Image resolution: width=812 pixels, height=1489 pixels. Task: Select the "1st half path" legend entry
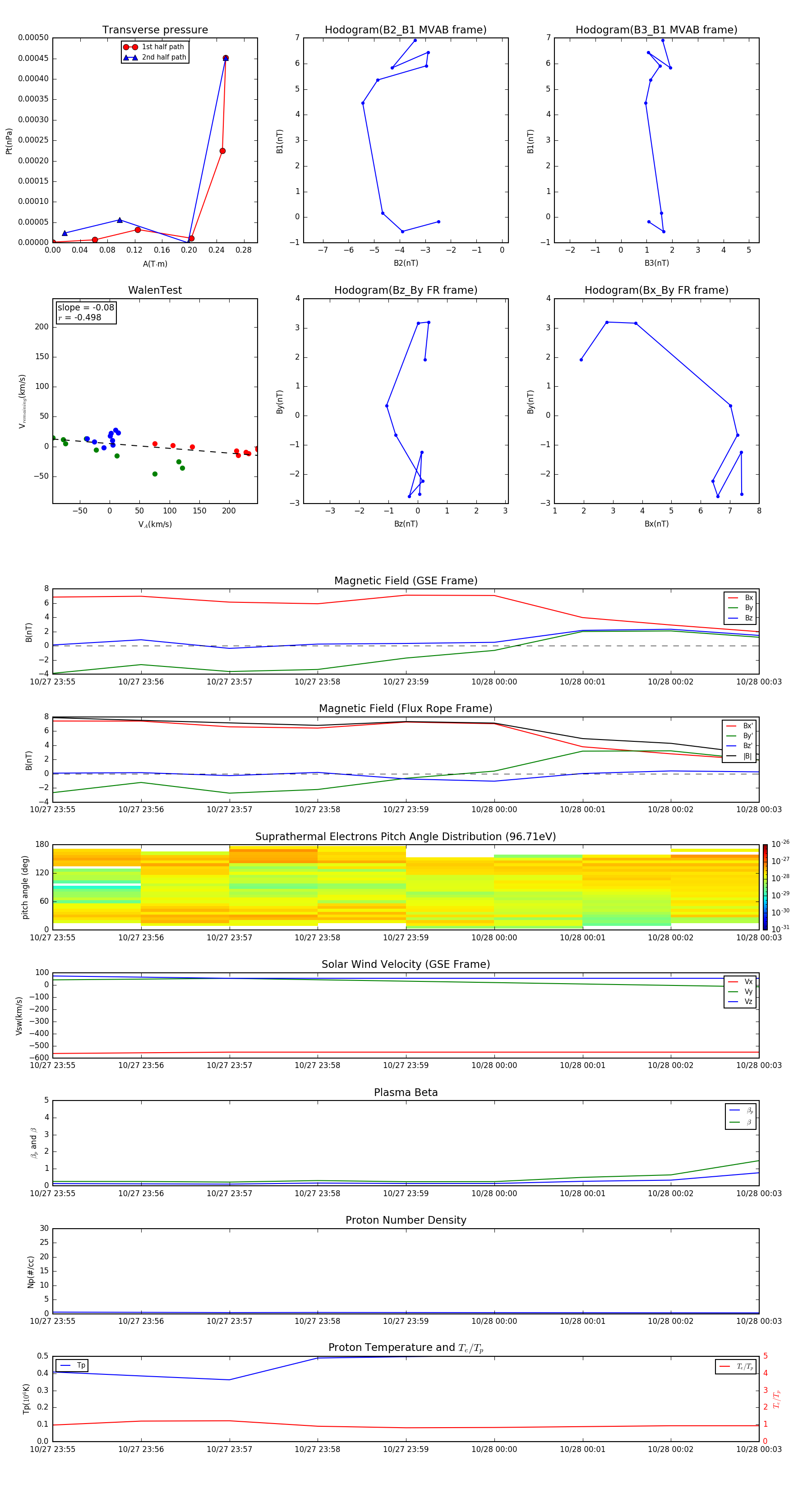coord(154,47)
